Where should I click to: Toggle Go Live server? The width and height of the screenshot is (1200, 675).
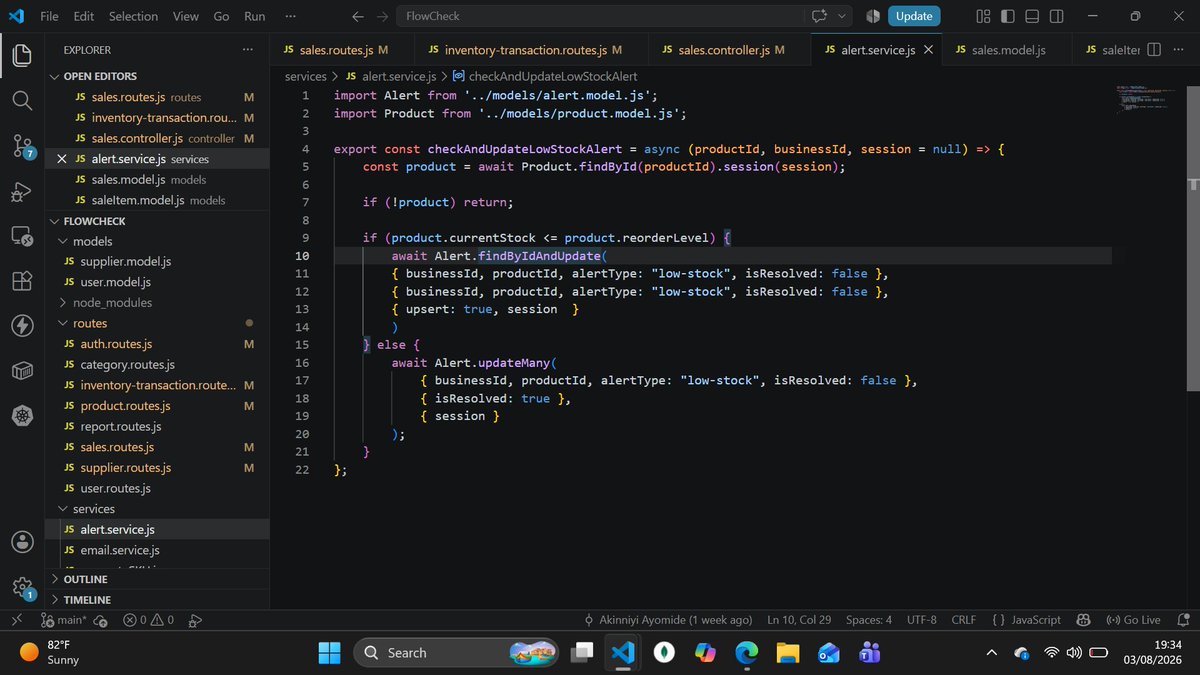click(x=1133, y=620)
